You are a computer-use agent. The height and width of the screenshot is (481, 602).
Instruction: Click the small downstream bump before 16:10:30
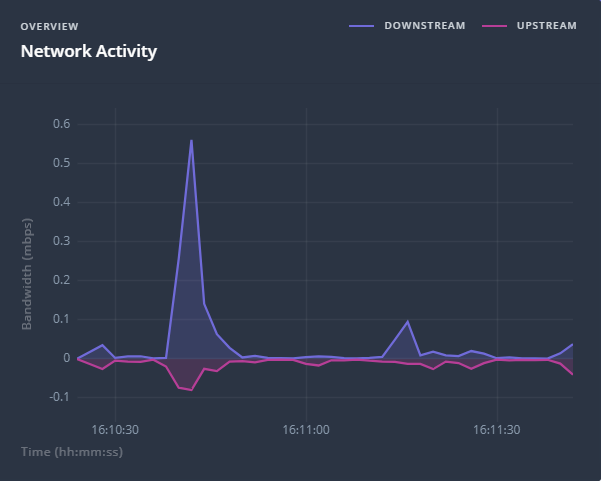[102, 345]
